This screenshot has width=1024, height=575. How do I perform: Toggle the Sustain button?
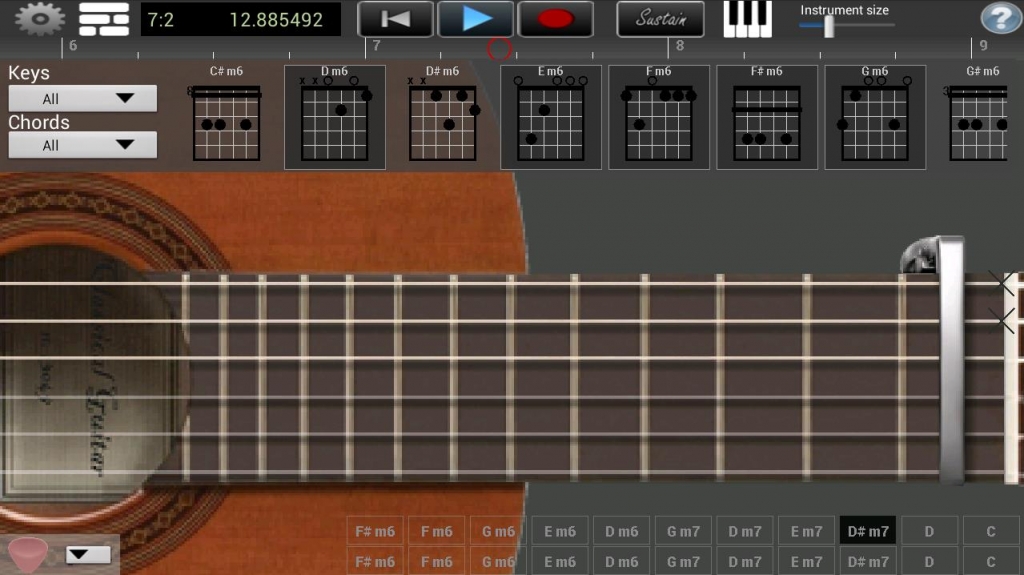[x=660, y=19]
